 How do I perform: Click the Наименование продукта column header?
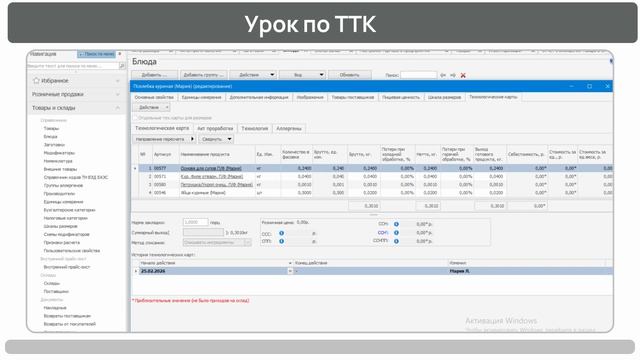[217, 154]
